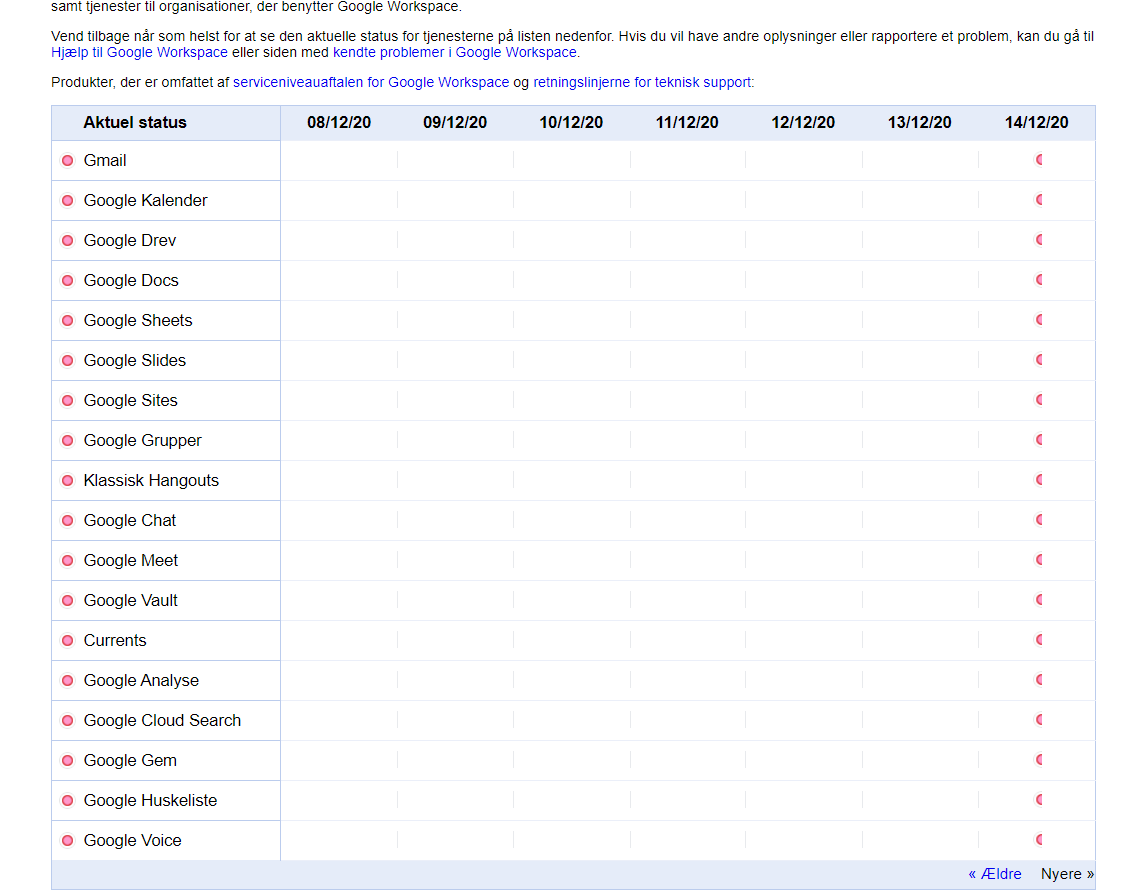Viewport: 1131px width, 891px height.
Task: Click Google Voice current status dot
Action: (68, 840)
